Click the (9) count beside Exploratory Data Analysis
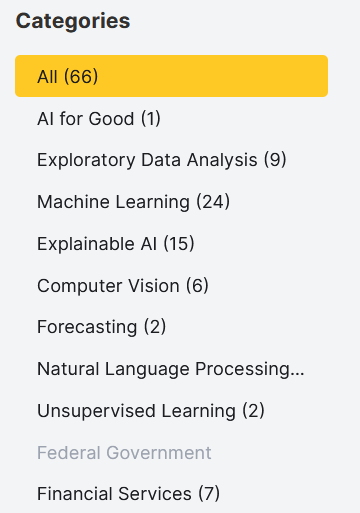Screen dimensions: 360x513 coord(275,160)
